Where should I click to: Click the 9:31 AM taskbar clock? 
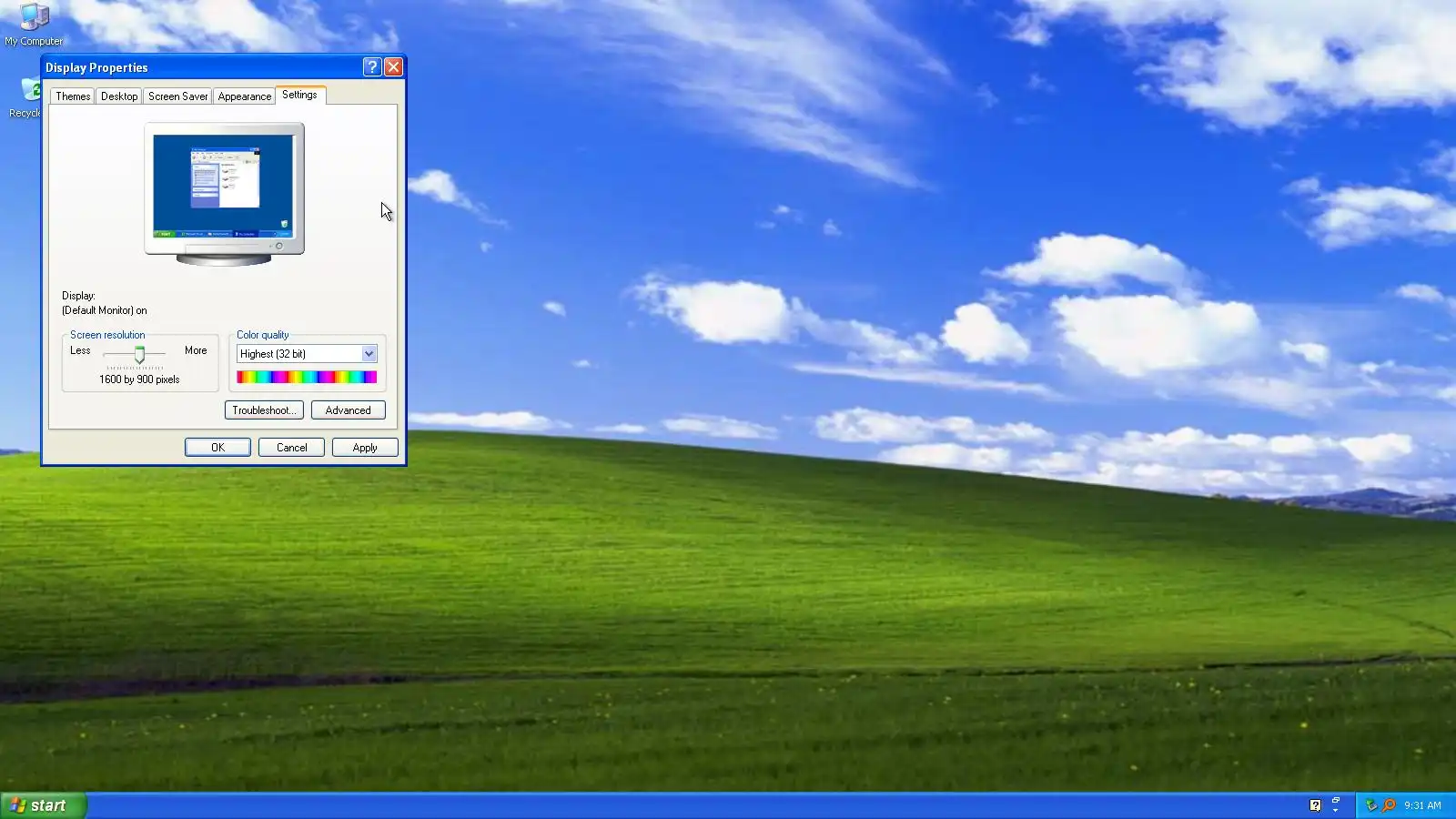tap(1422, 805)
